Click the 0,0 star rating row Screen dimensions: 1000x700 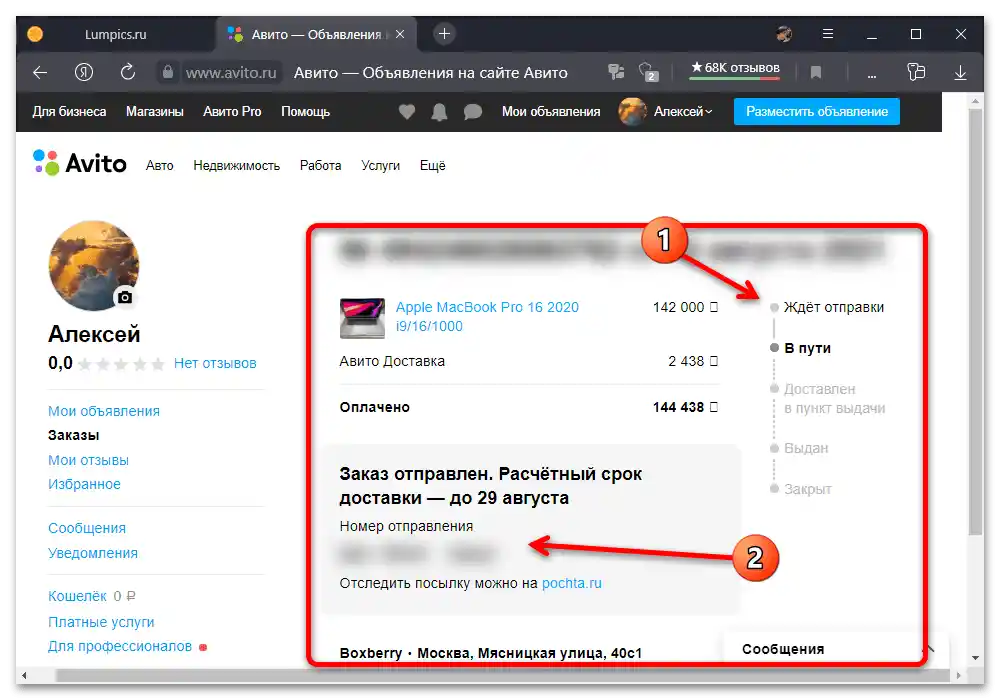pyautogui.click(x=107, y=363)
